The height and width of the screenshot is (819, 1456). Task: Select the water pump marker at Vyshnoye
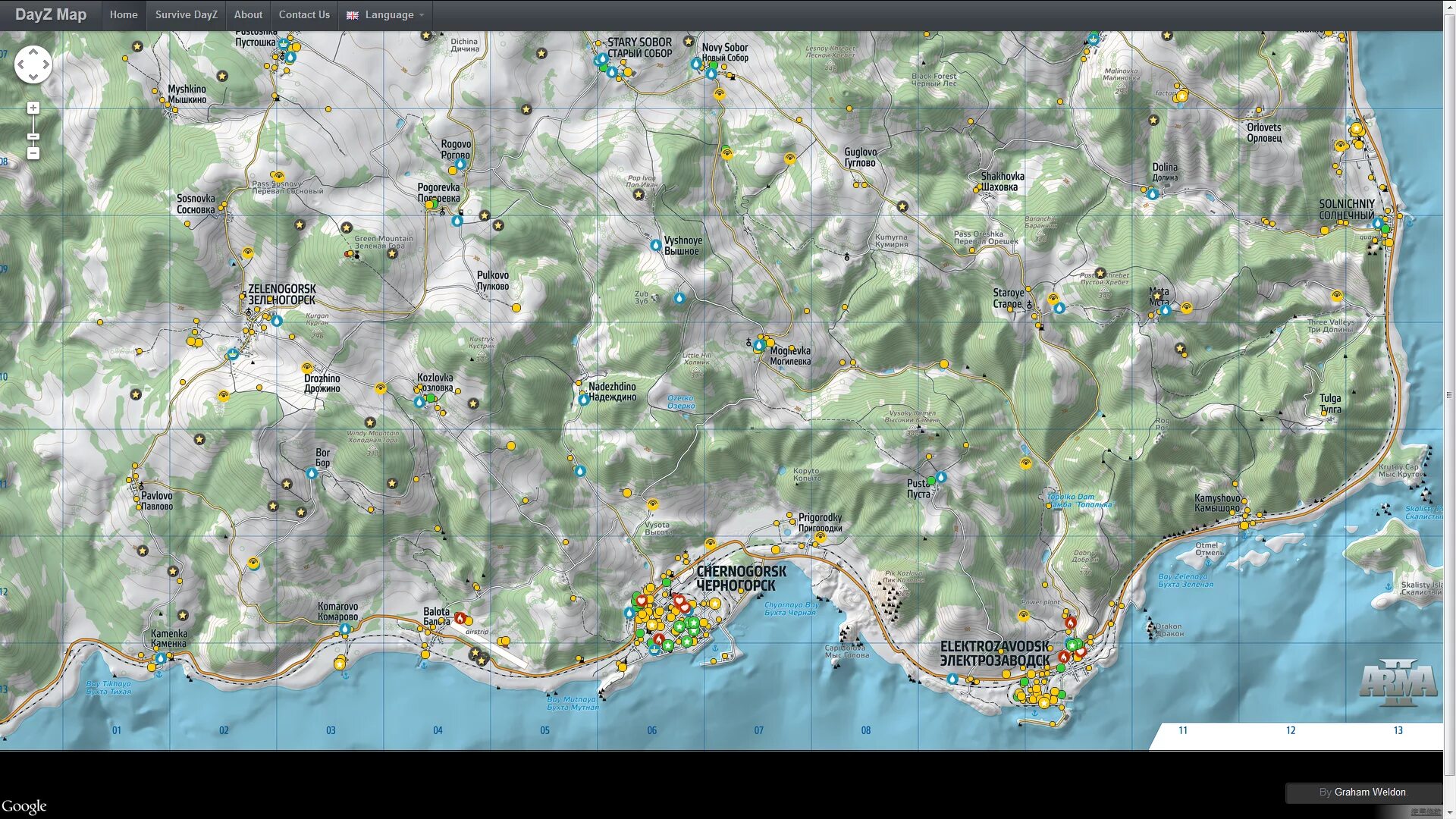click(656, 245)
